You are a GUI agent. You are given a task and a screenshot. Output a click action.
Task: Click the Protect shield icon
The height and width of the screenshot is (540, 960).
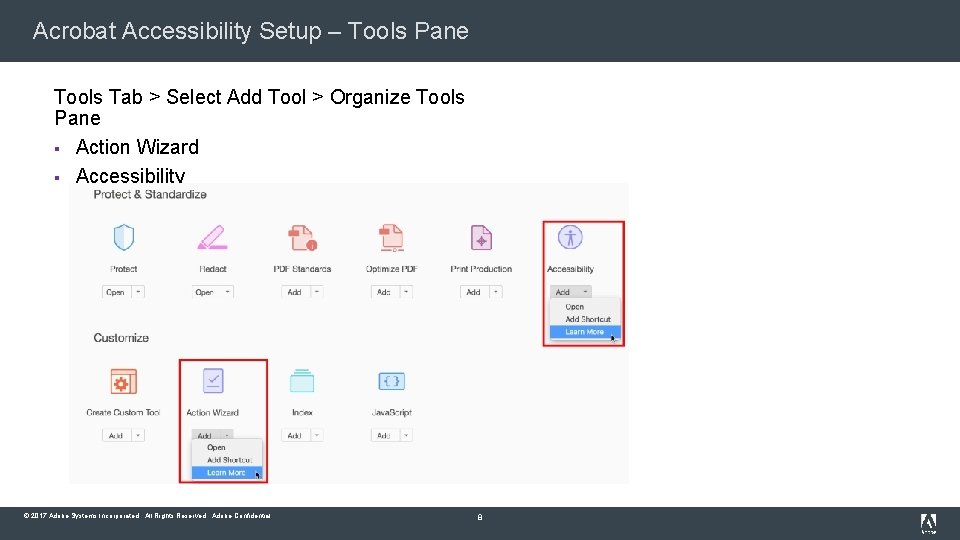pos(124,238)
